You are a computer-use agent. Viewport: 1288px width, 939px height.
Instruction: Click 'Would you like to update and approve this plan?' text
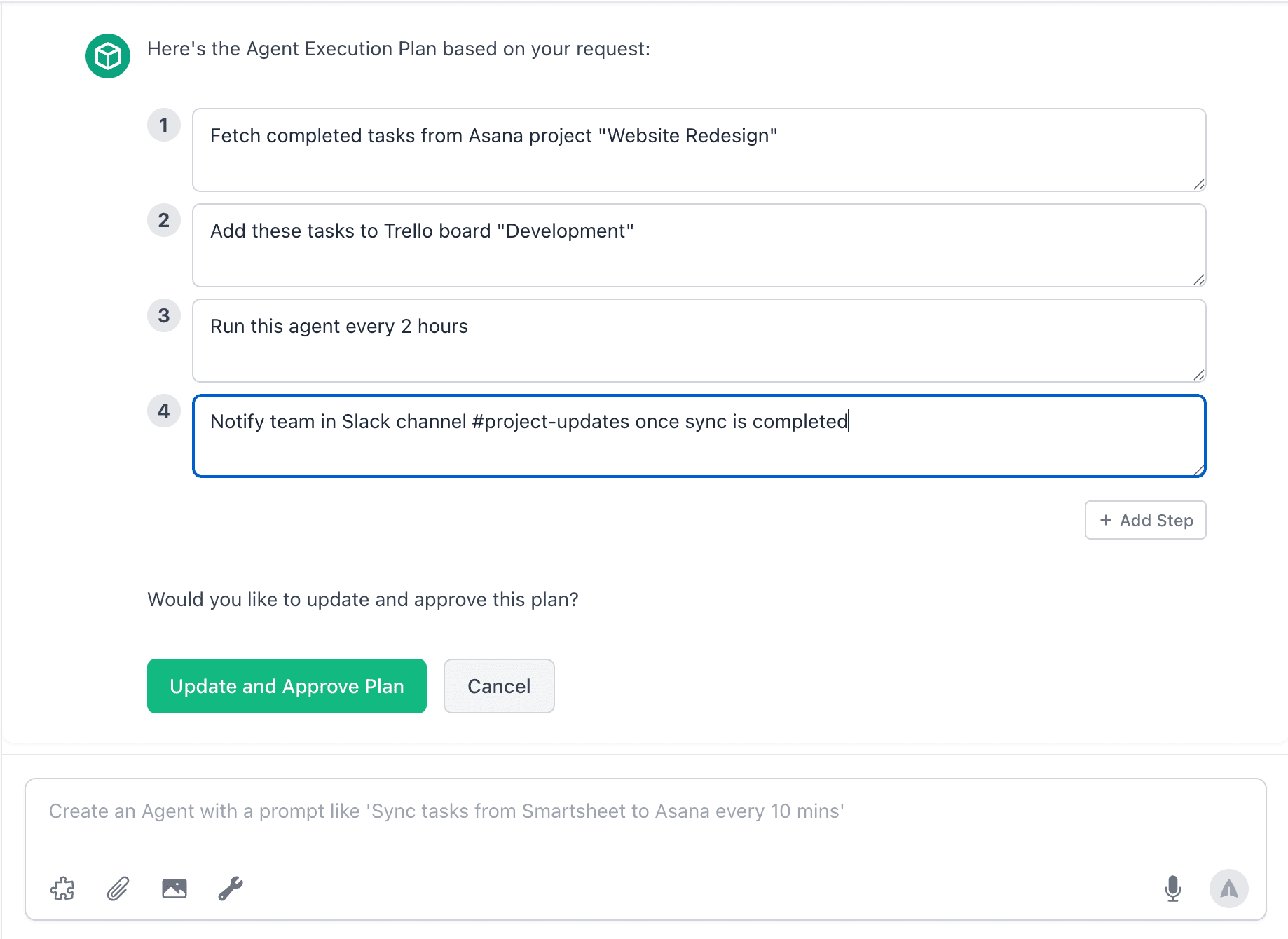[363, 600]
